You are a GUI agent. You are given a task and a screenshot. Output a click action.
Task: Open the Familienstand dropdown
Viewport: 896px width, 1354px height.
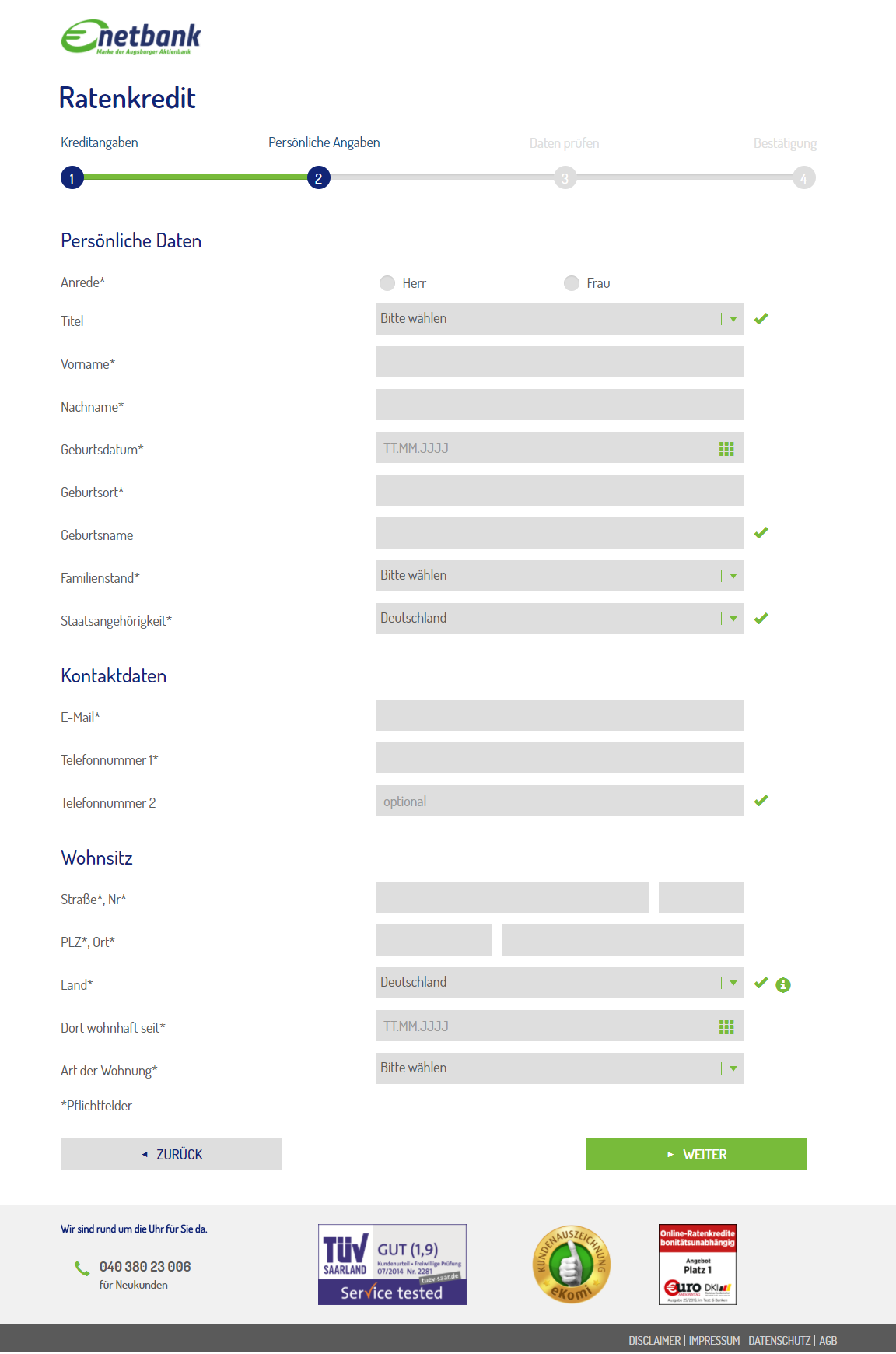pos(560,576)
